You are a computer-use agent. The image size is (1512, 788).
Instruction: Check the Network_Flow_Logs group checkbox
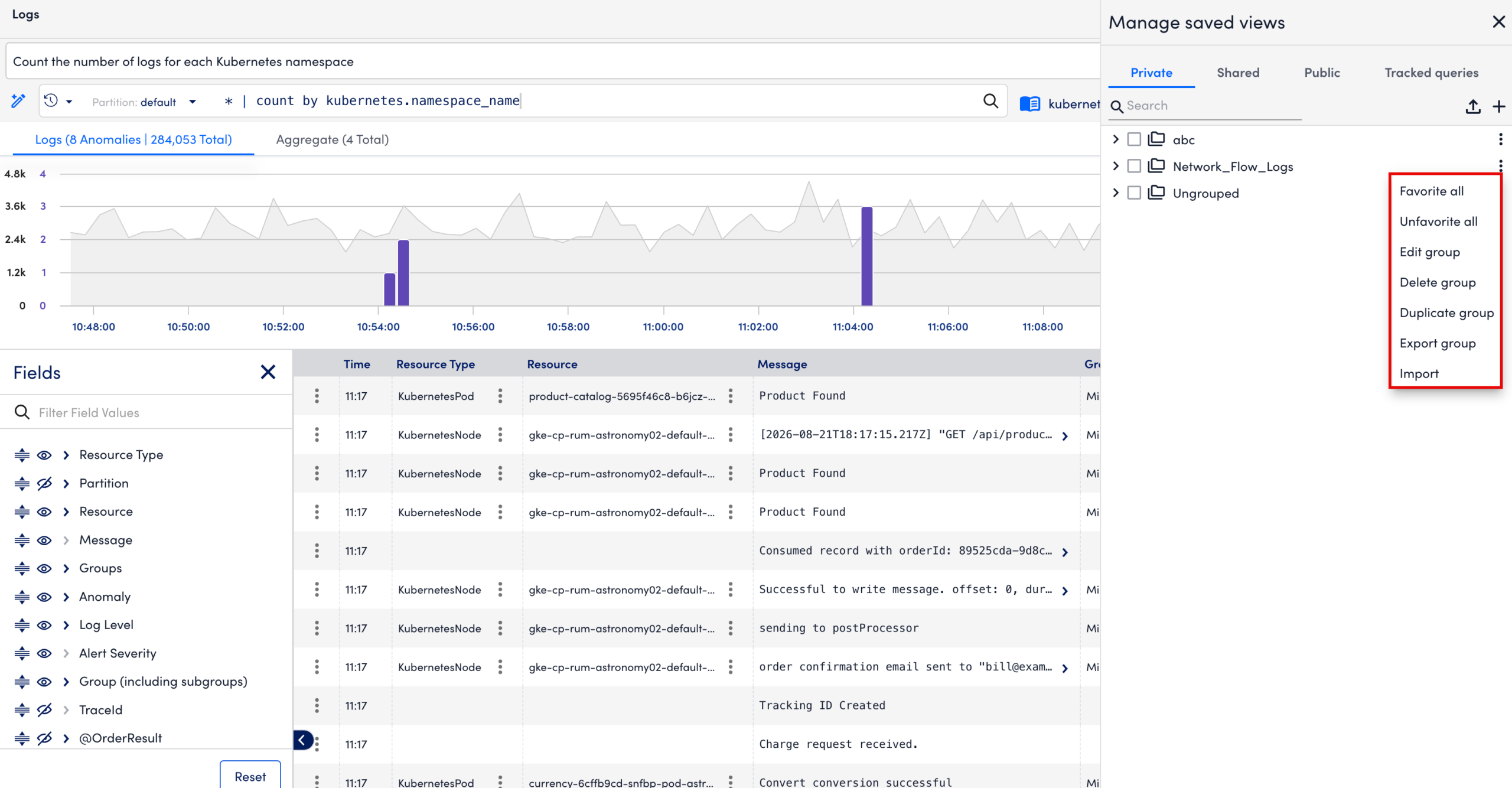[1134, 166]
